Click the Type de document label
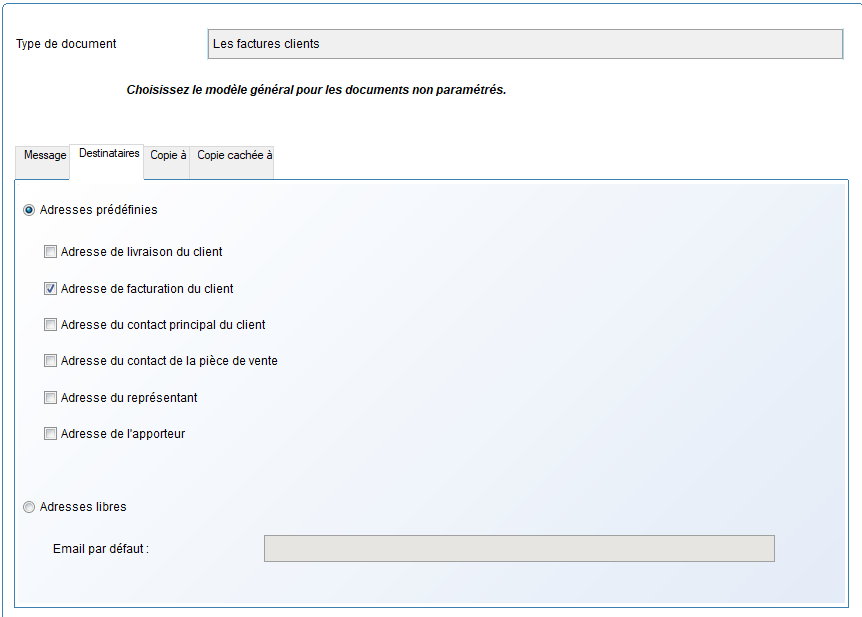 [66, 44]
